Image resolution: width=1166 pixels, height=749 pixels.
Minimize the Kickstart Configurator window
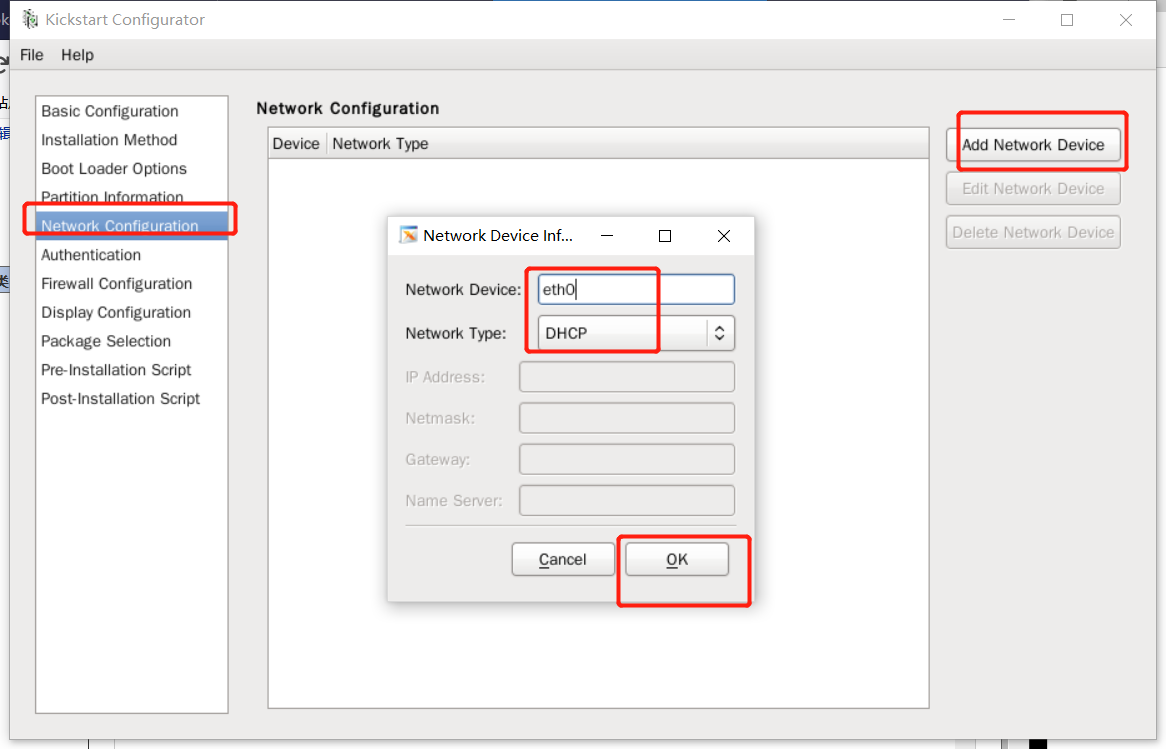(1009, 20)
